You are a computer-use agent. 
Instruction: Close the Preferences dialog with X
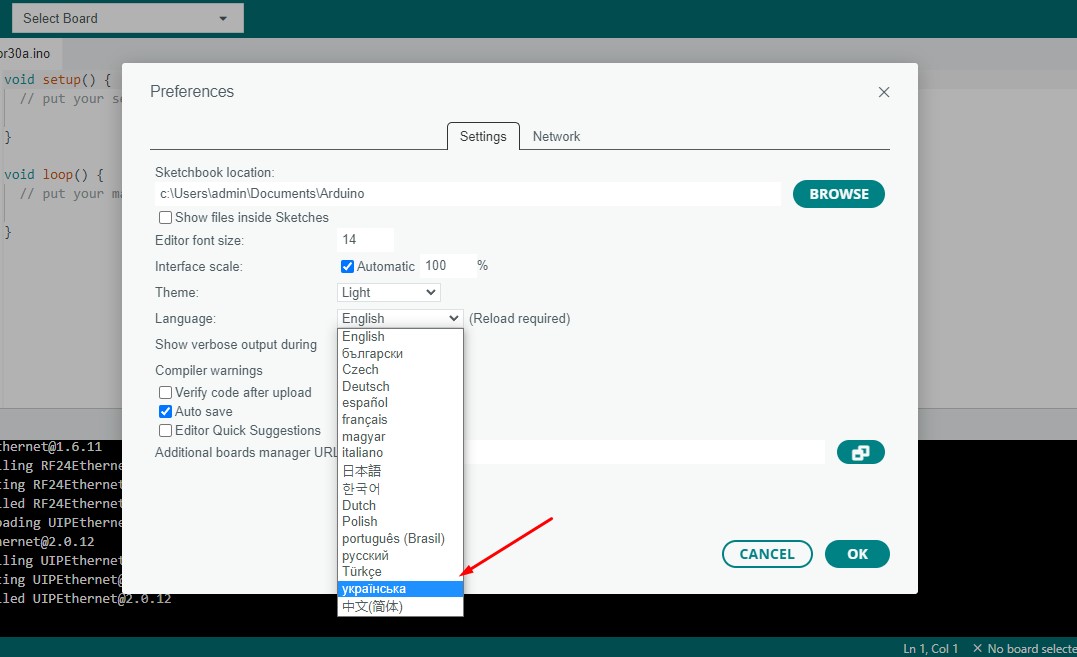884,92
